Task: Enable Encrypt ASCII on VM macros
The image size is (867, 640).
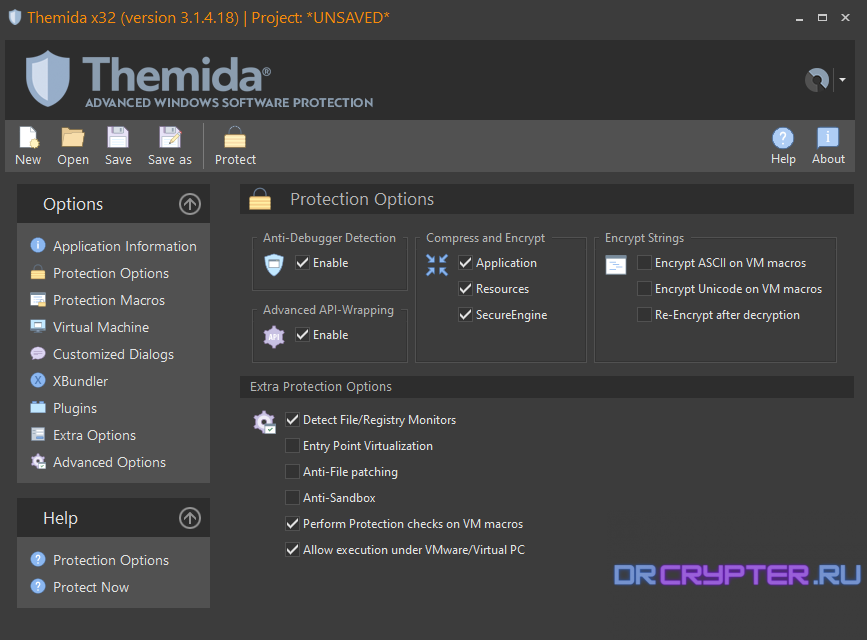Action: 644,262
